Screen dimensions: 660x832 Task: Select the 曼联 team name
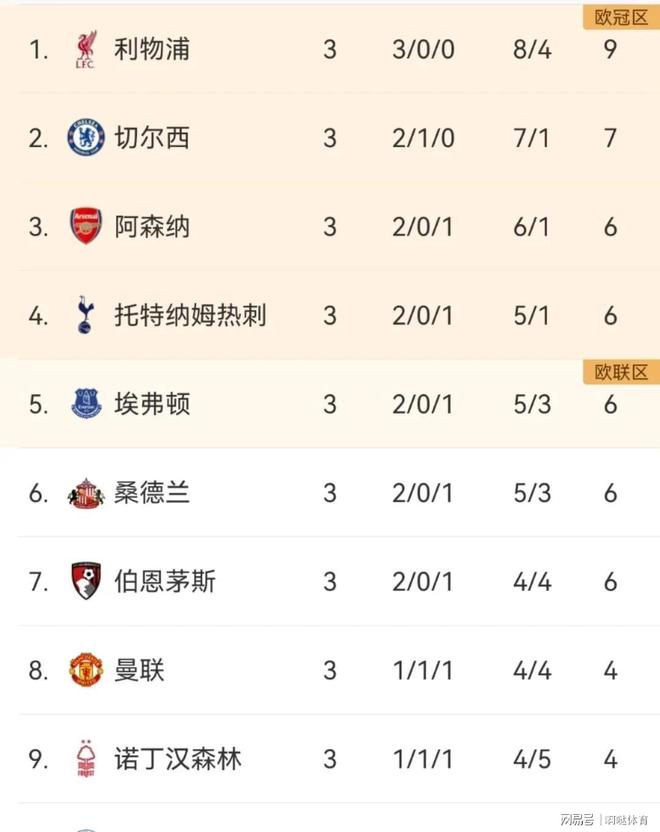(x=140, y=670)
